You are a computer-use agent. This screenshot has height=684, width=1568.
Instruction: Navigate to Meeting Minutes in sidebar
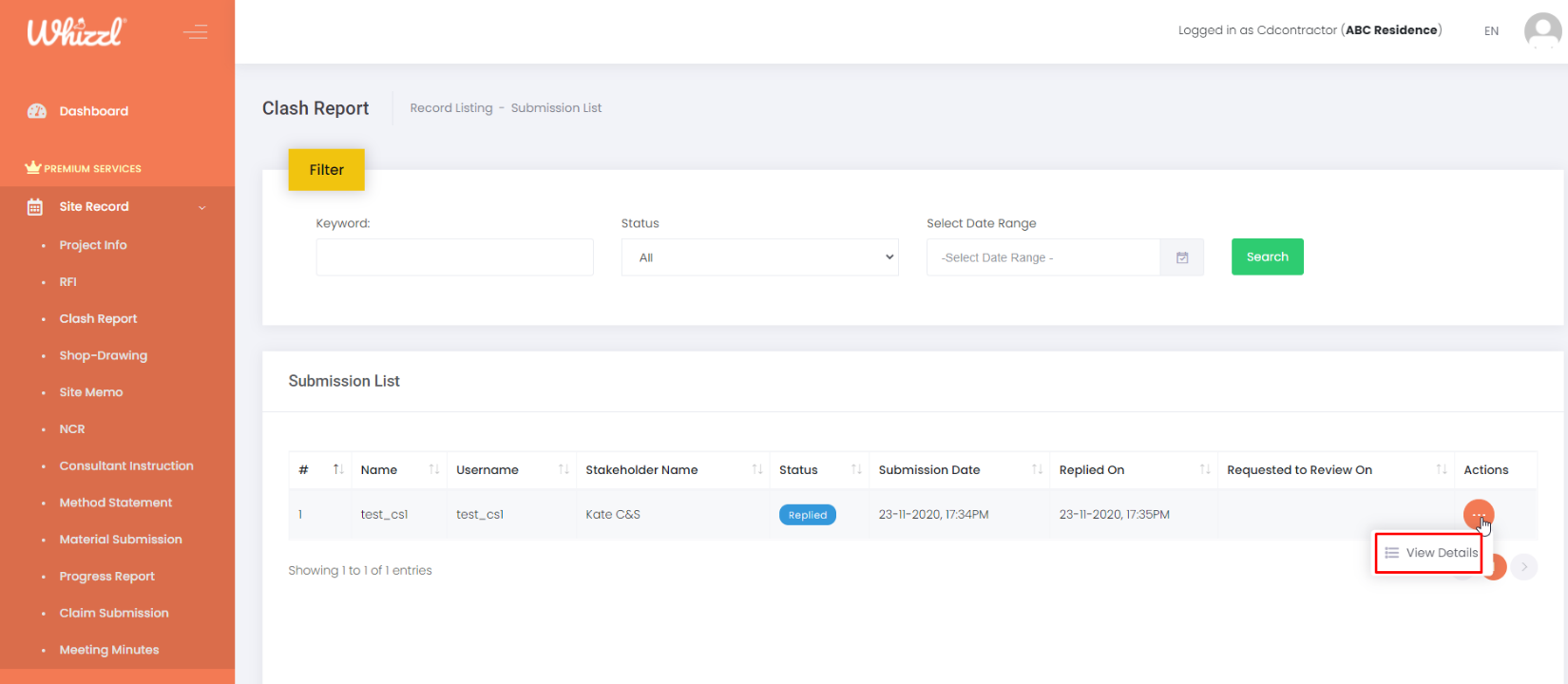[109, 650]
